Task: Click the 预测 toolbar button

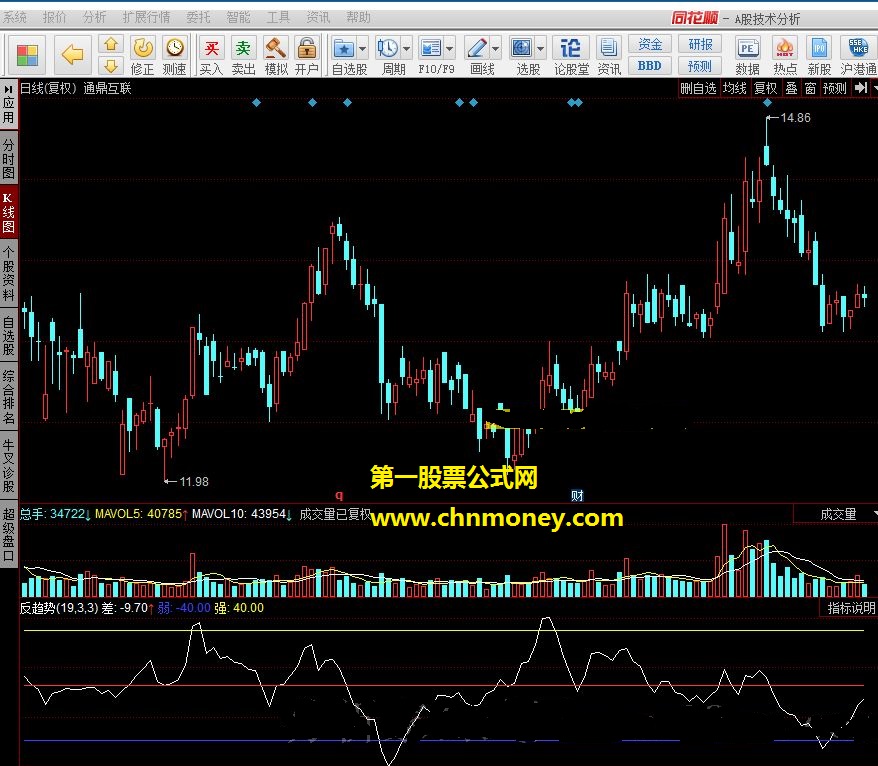Action: coord(700,66)
